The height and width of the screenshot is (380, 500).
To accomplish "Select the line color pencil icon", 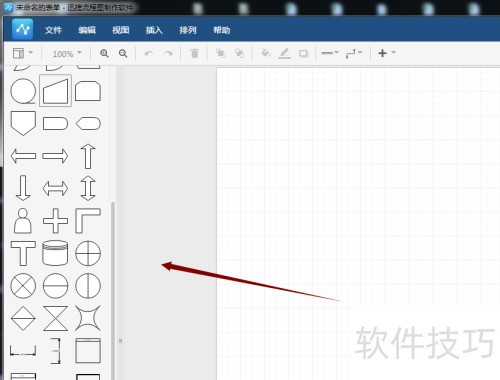I will (x=284, y=53).
